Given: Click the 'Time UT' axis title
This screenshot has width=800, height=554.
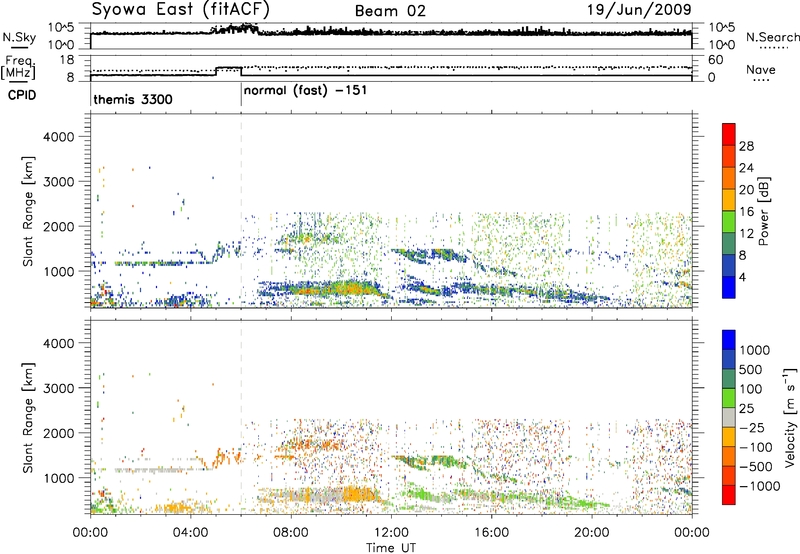Looking at the screenshot, I should tap(391, 547).
